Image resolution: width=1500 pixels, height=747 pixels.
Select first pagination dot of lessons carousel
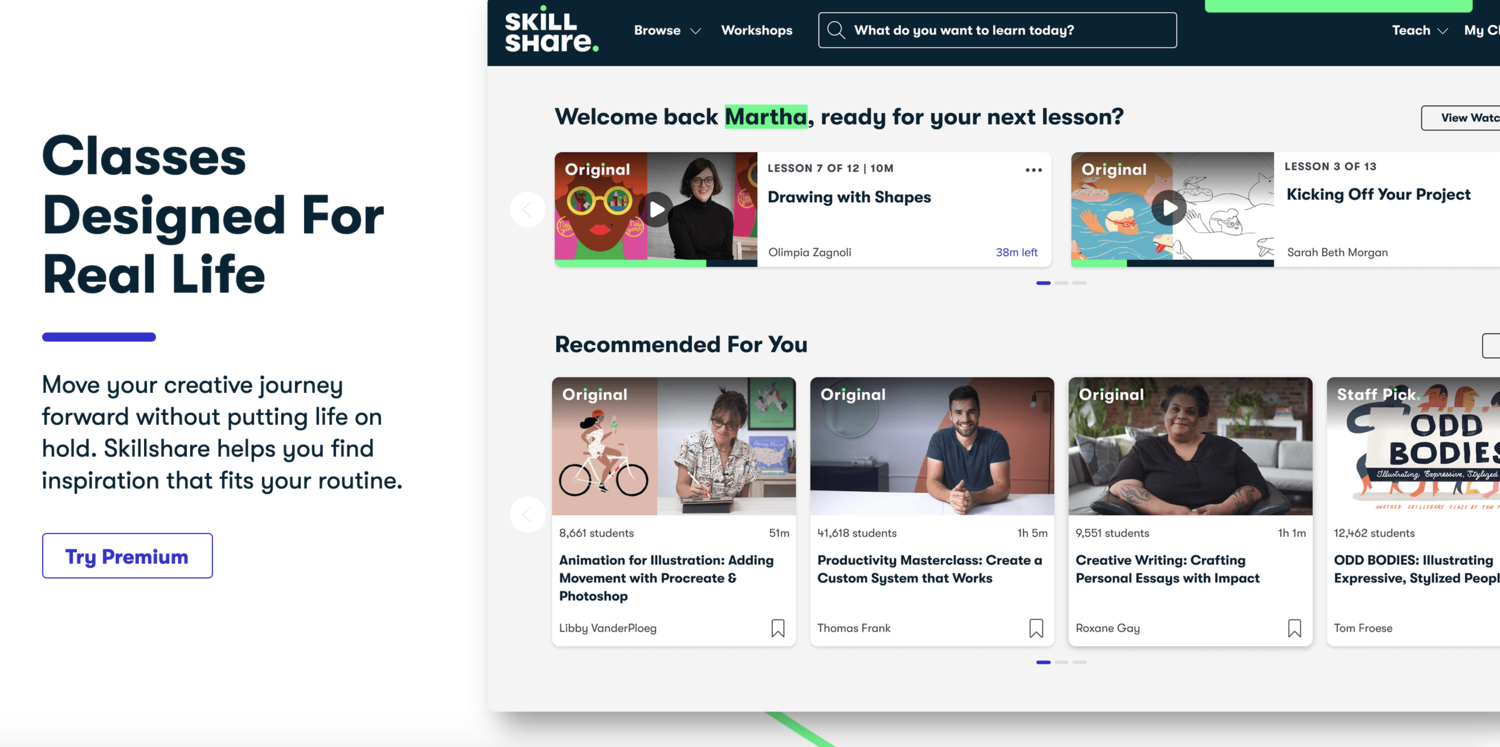pos(1043,283)
